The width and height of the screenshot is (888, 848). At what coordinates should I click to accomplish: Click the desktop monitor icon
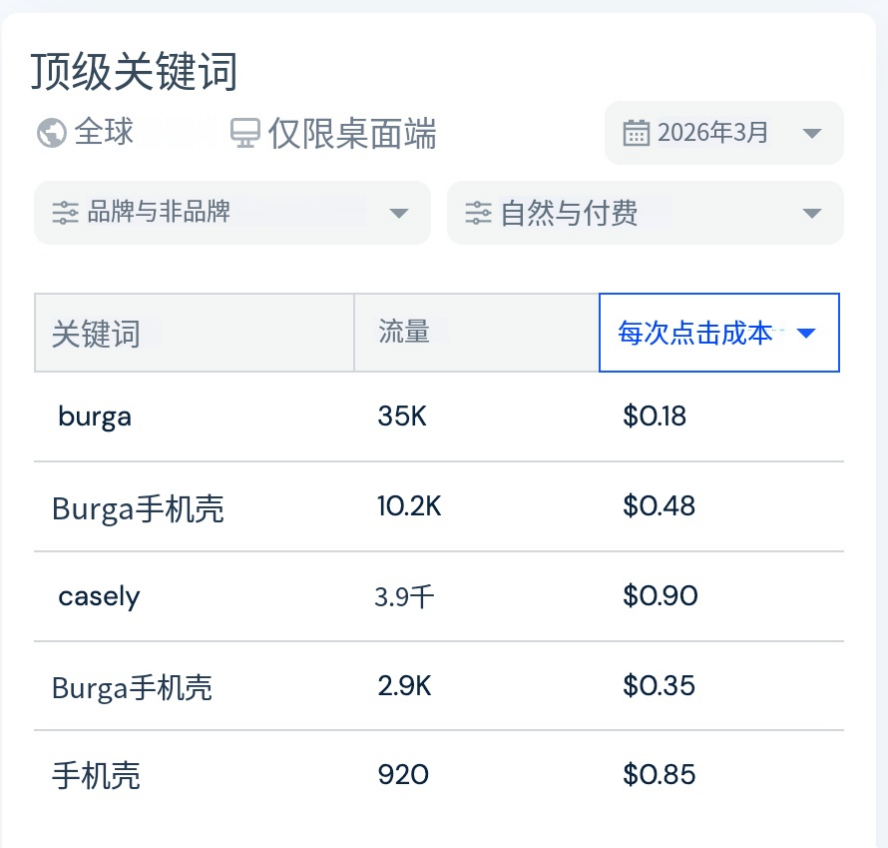245,133
